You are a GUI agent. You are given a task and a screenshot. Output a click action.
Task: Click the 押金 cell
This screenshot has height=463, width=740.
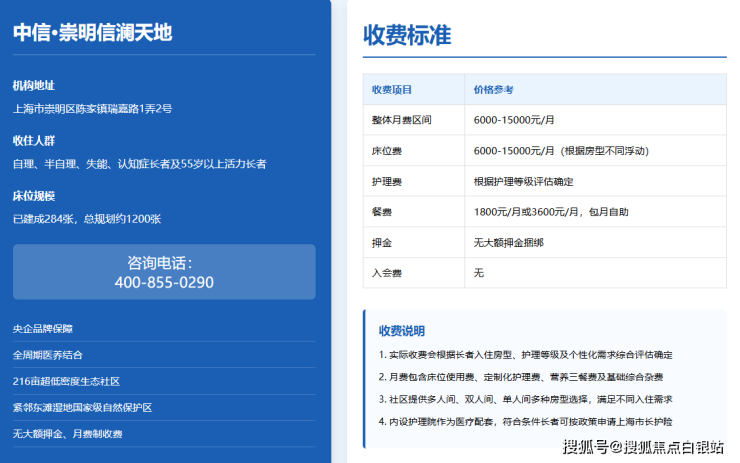414,243
